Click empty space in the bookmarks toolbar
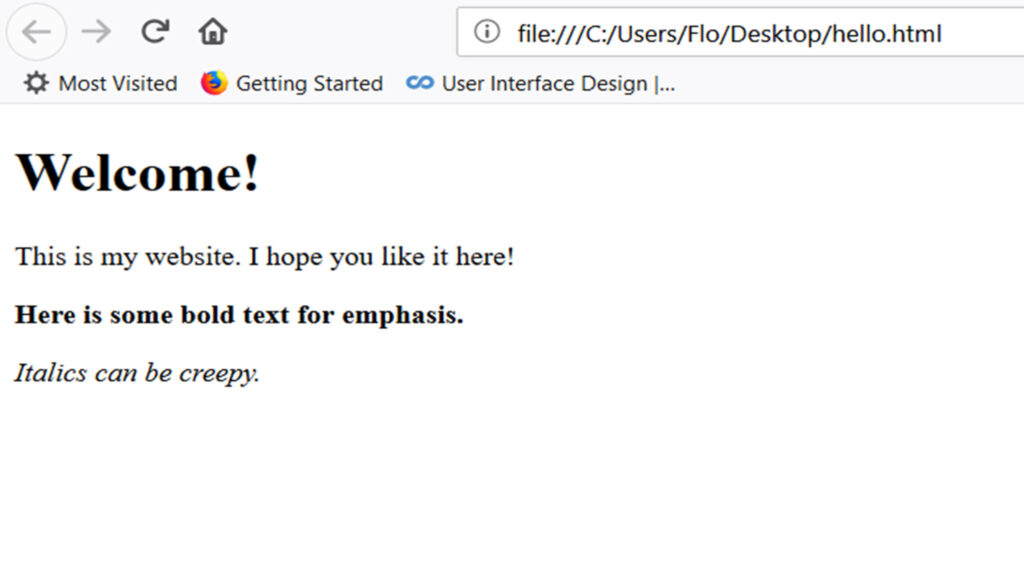 tap(850, 83)
